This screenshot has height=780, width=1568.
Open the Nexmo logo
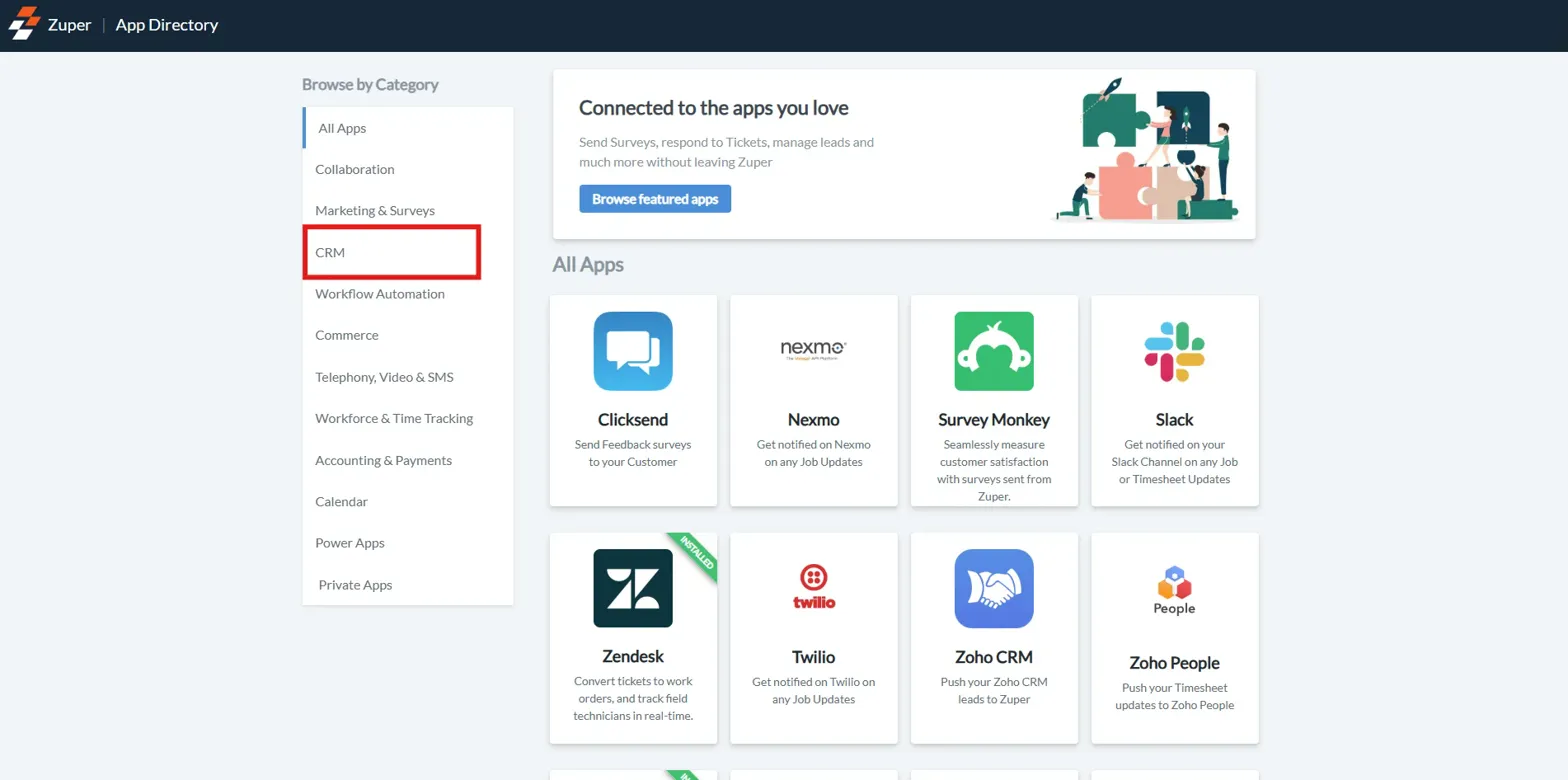point(813,348)
